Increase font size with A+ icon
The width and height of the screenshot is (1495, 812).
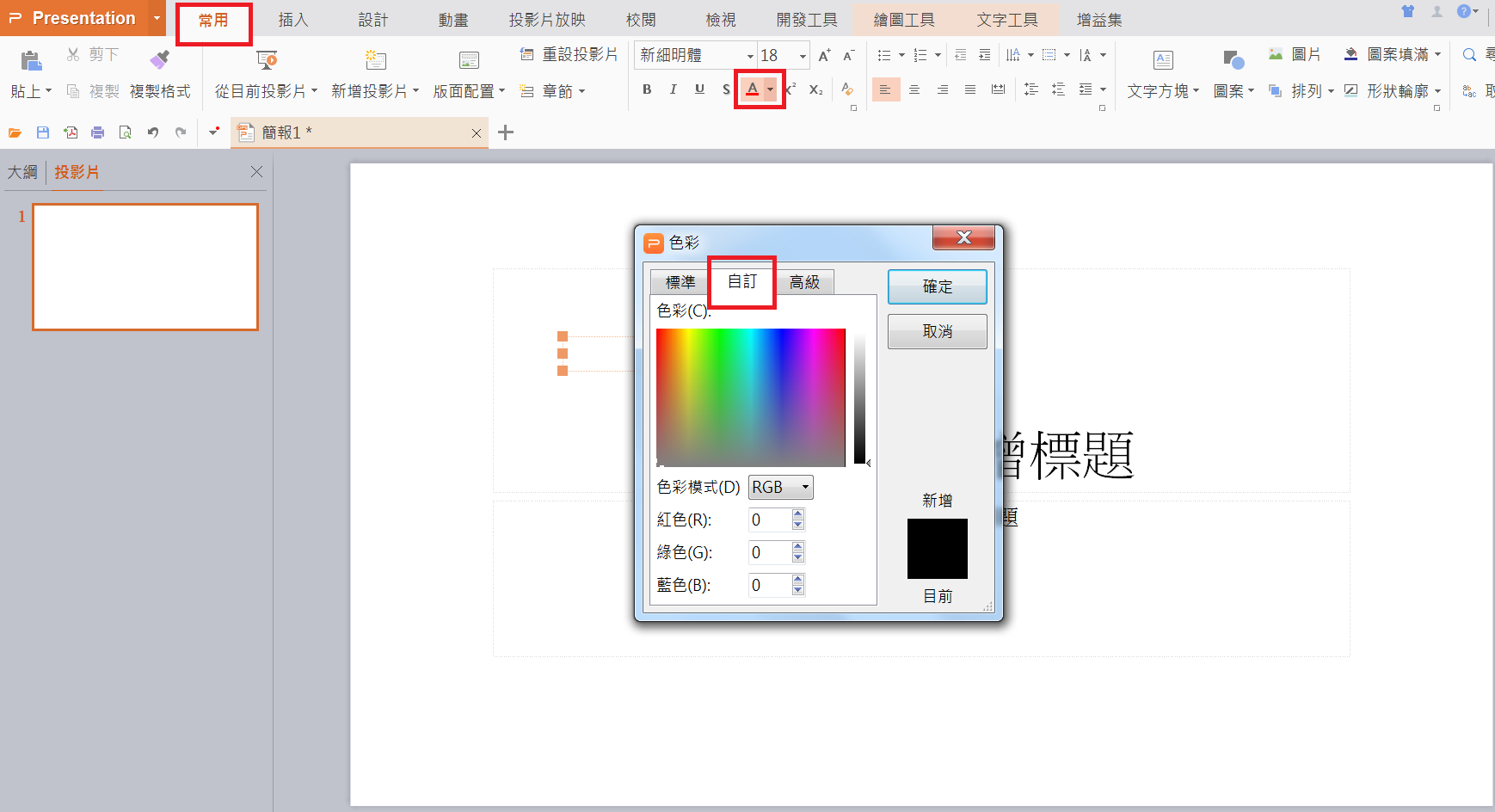click(824, 55)
